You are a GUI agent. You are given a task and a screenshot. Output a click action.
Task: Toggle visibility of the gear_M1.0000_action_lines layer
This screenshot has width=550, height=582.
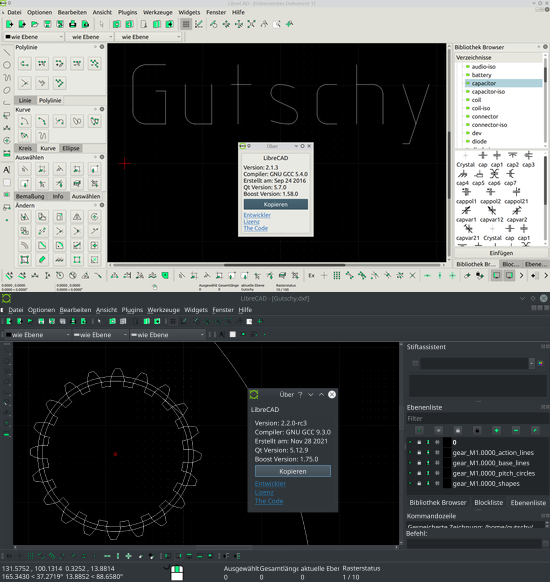point(410,452)
